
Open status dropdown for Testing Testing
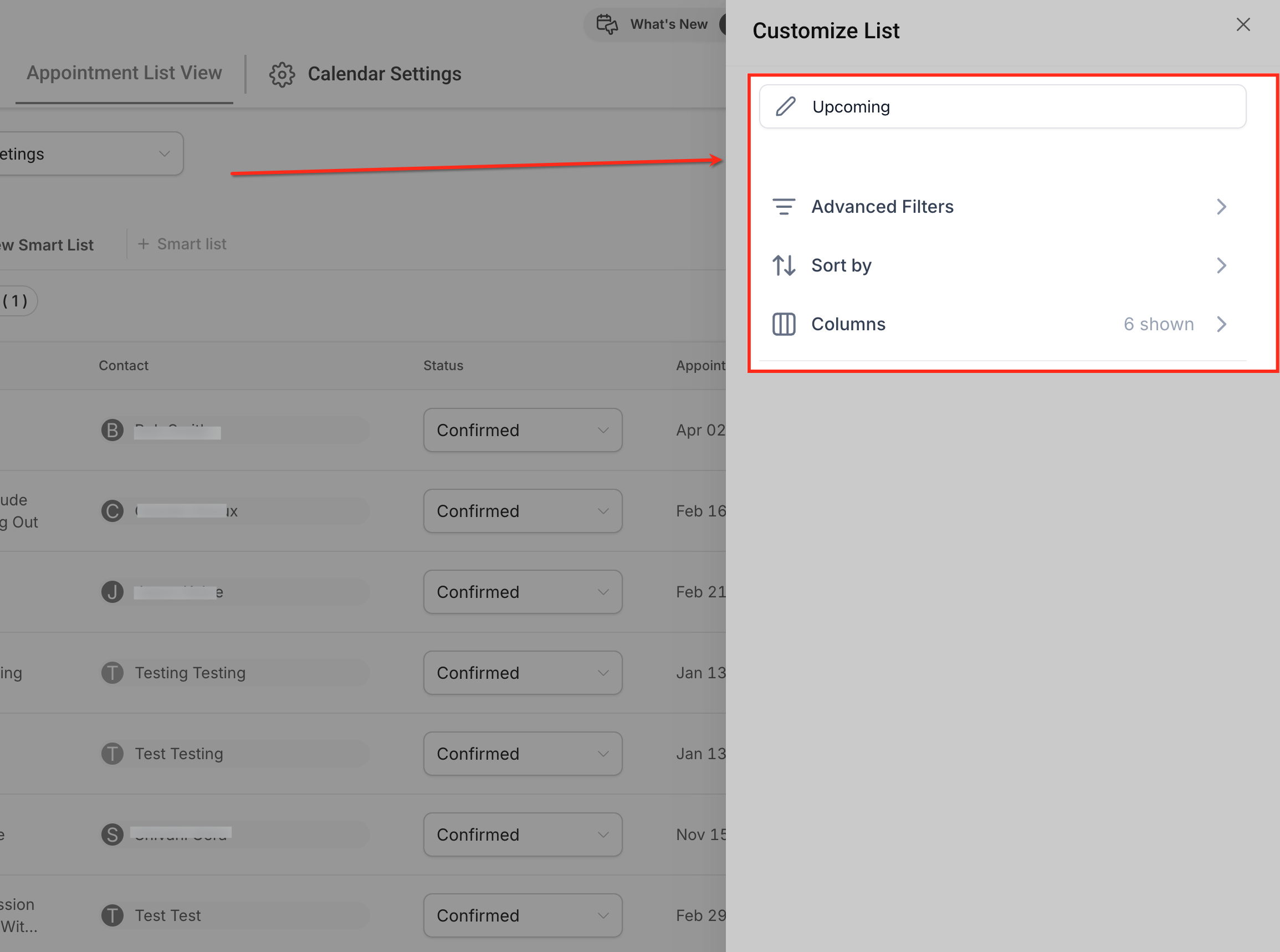coord(522,673)
